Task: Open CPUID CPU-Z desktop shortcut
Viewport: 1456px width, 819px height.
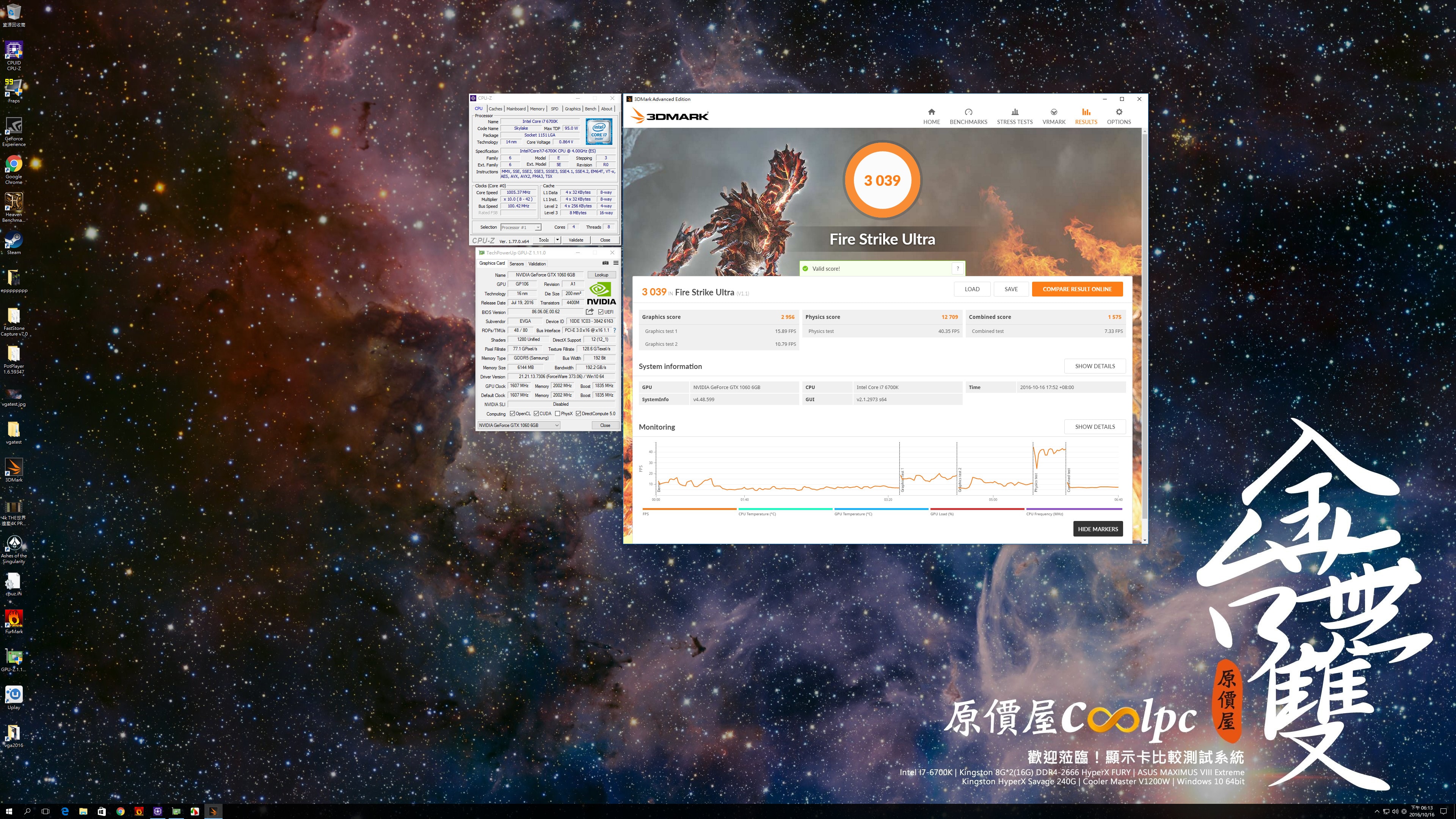Action: 14,55
